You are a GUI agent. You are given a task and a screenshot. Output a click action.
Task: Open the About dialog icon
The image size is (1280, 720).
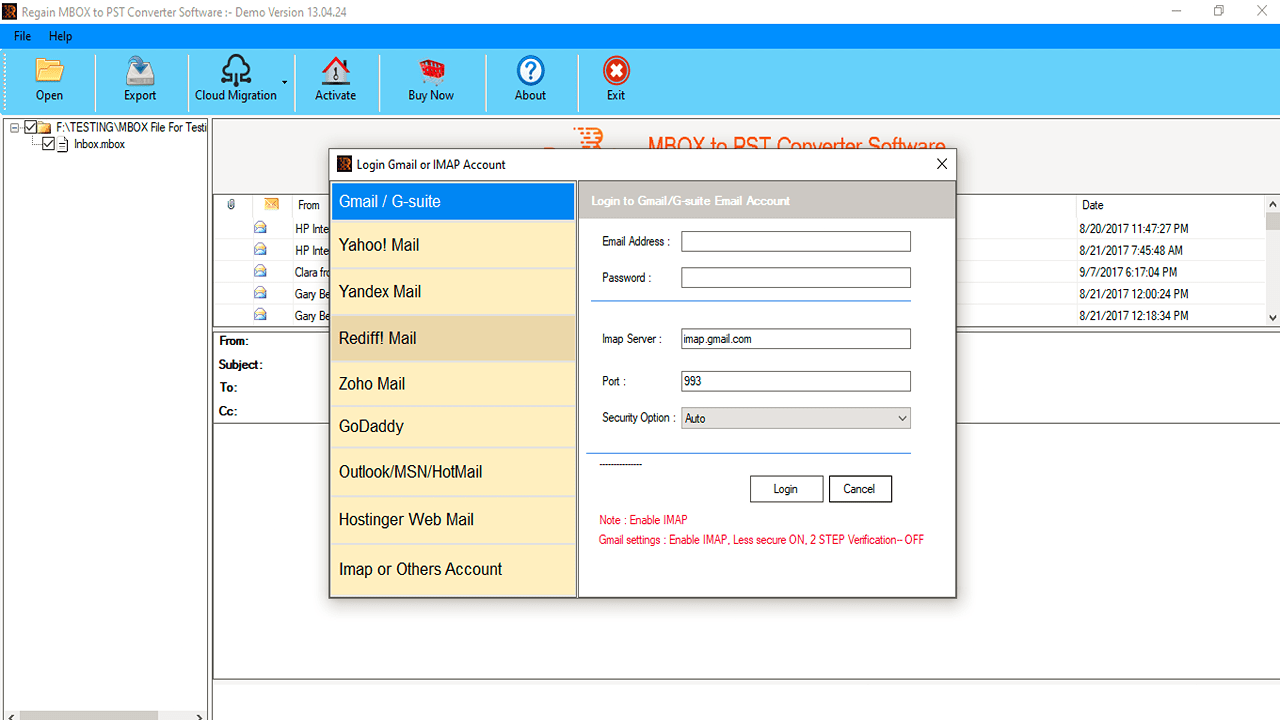pos(530,79)
